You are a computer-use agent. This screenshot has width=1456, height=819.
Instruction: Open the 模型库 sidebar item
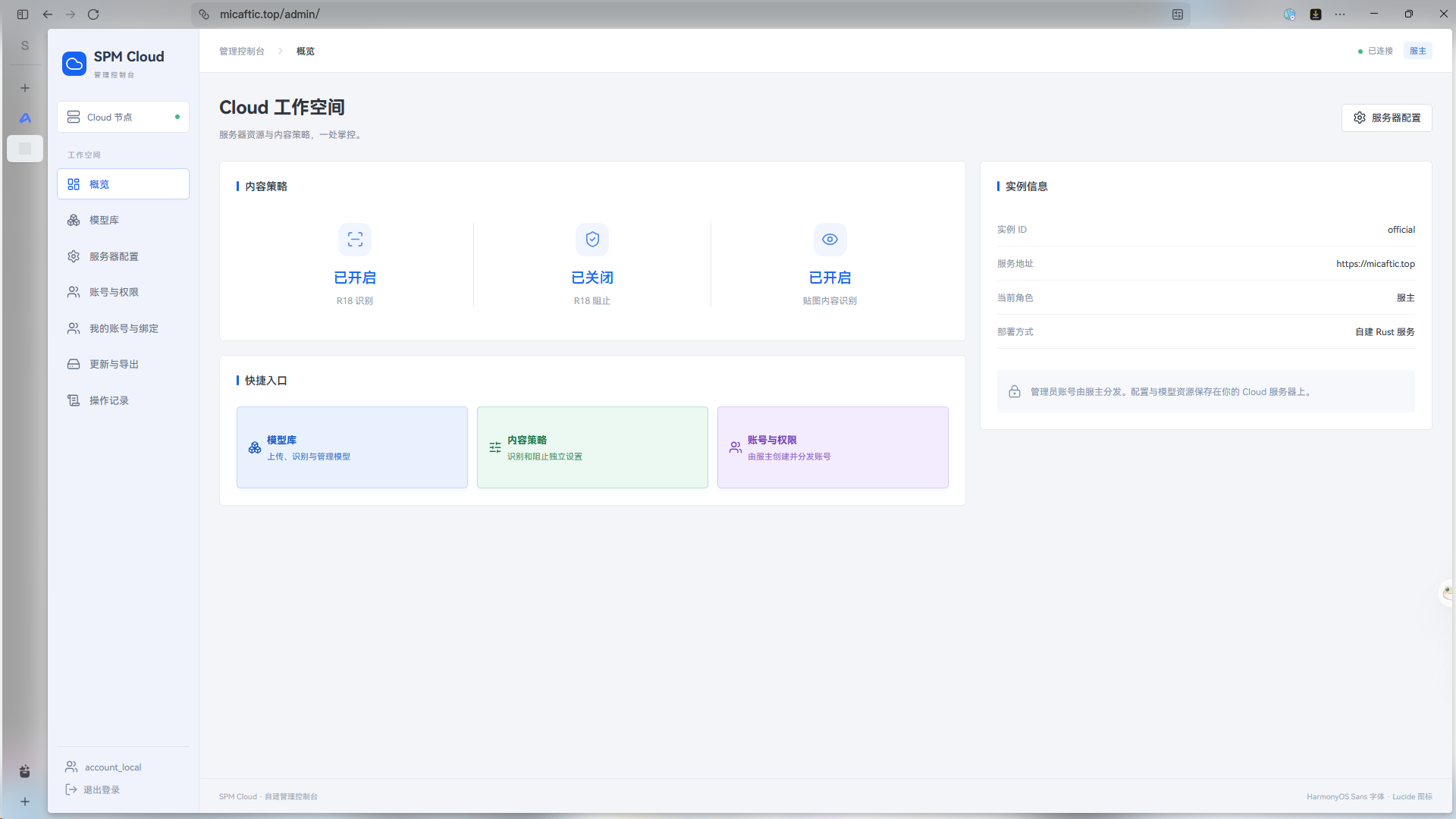pyautogui.click(x=123, y=220)
